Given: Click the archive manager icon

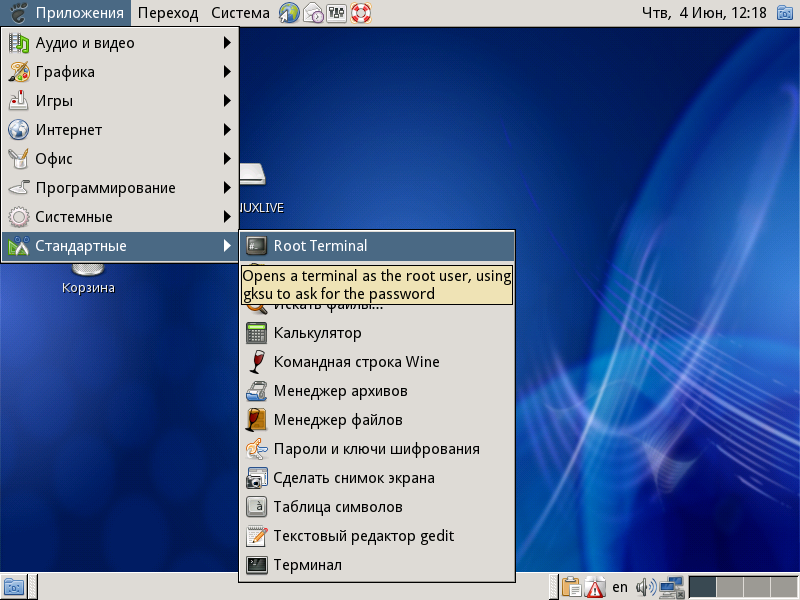Looking at the screenshot, I should point(257,391).
